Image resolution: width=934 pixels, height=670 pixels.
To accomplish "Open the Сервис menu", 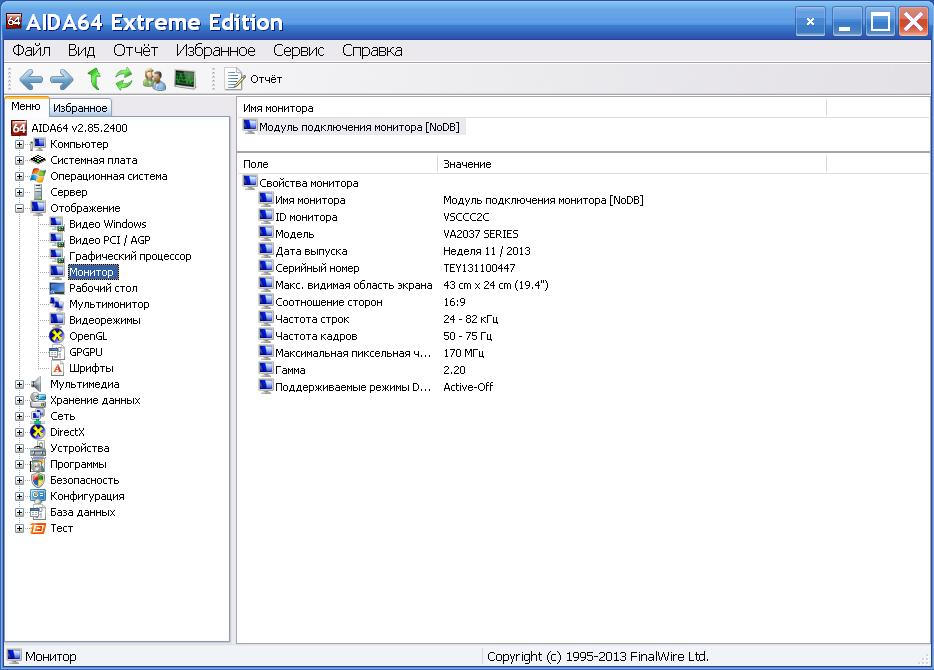I will coord(298,51).
